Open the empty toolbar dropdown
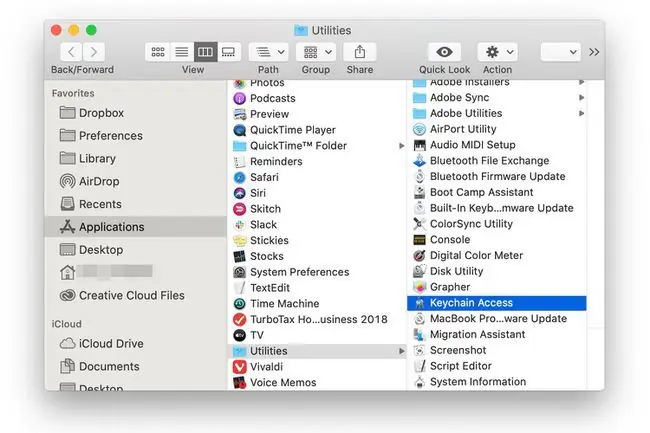This screenshot has height=433, width=650. coord(560,52)
